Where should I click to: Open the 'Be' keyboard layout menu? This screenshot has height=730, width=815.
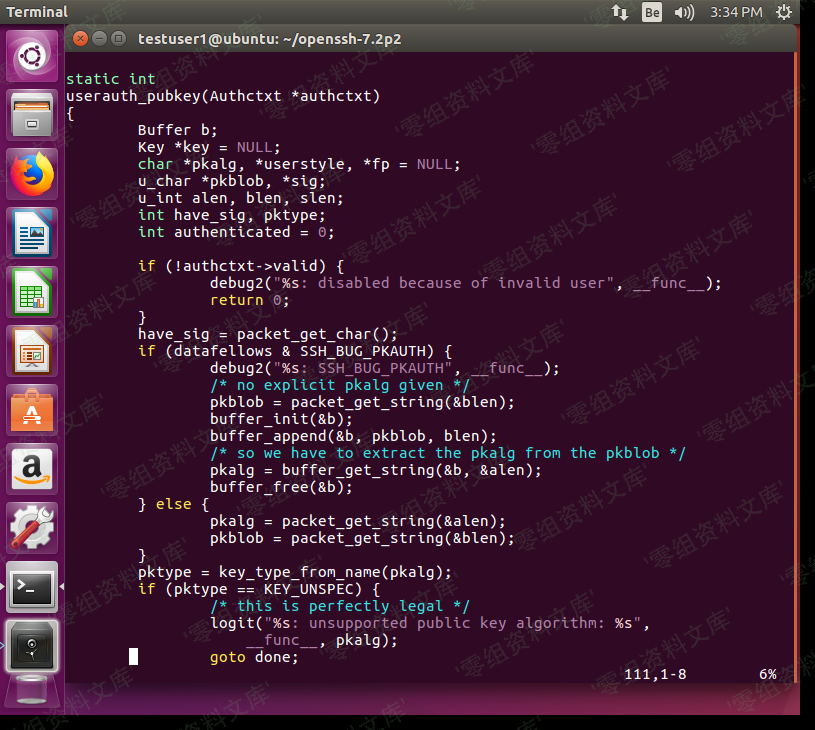click(x=652, y=12)
